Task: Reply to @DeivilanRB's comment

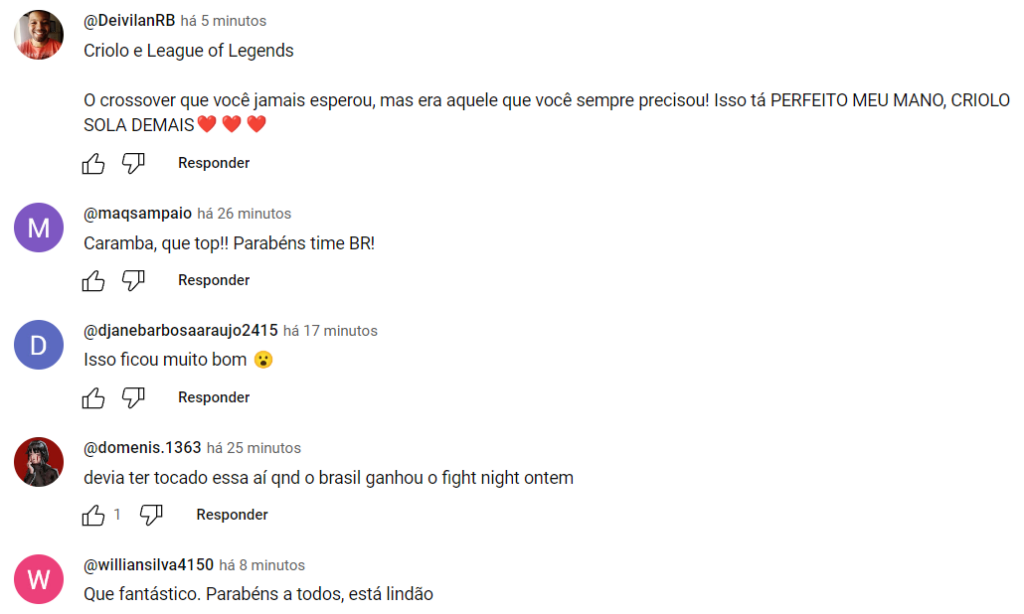Action: pos(214,163)
